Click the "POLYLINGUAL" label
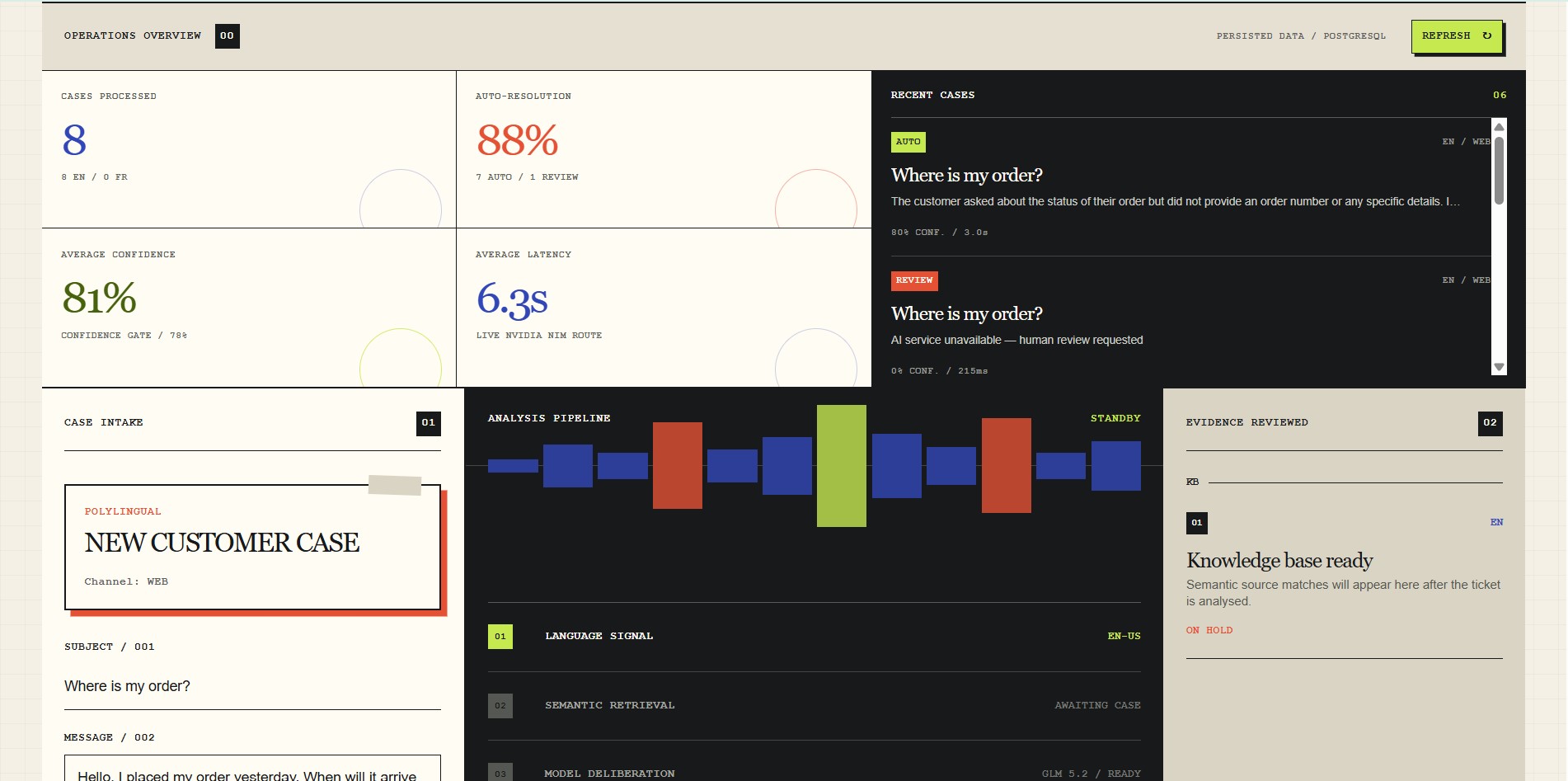1568x781 pixels. click(x=123, y=512)
